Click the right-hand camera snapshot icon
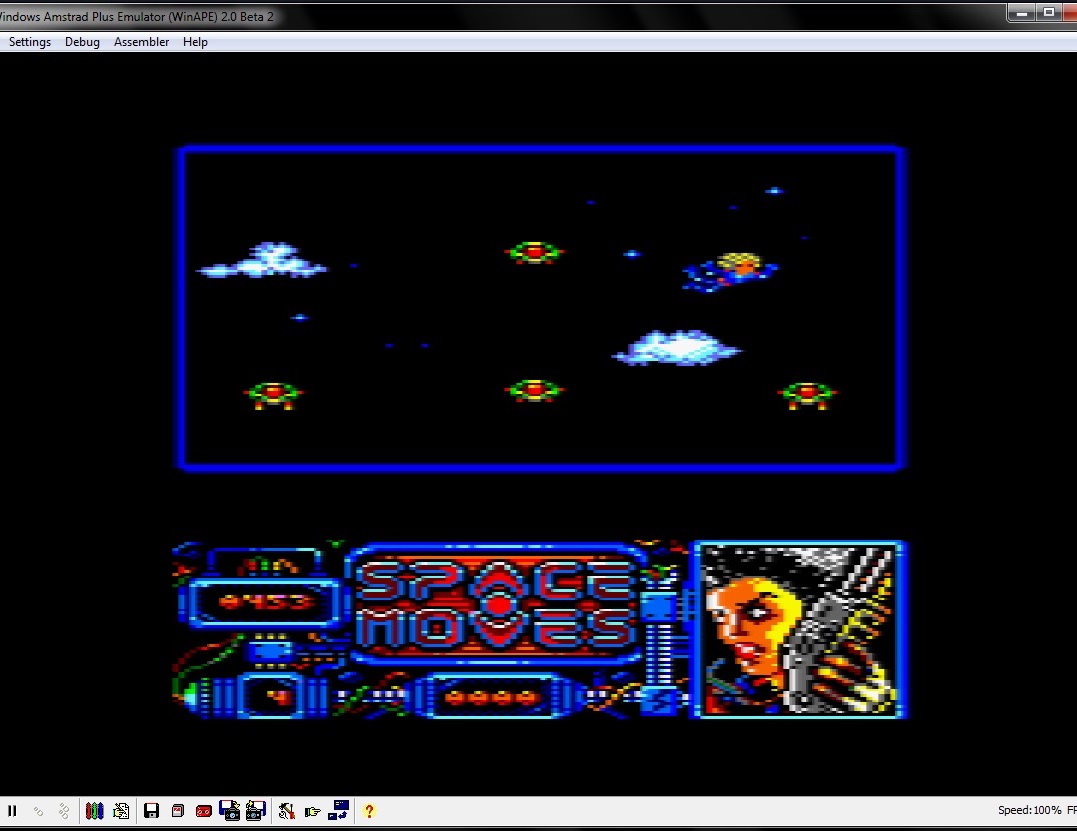 pos(255,811)
